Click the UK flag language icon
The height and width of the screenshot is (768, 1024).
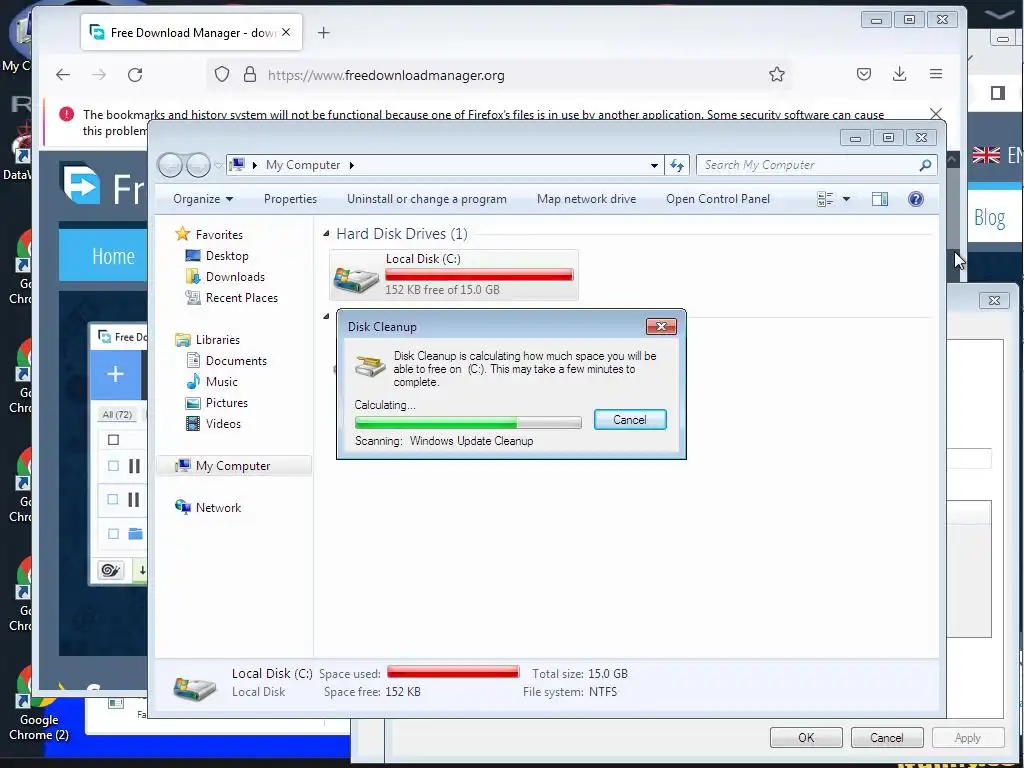[986, 155]
